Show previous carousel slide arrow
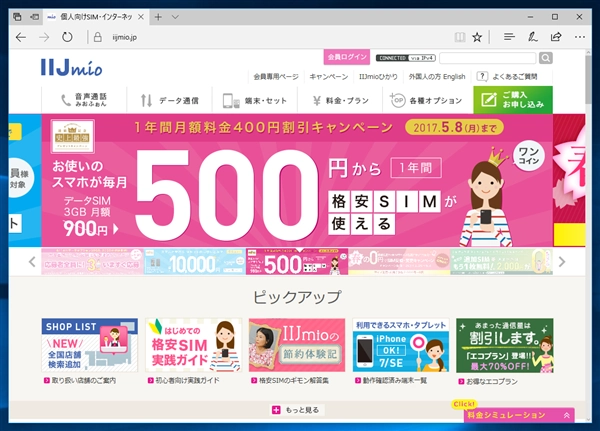 click(32, 262)
